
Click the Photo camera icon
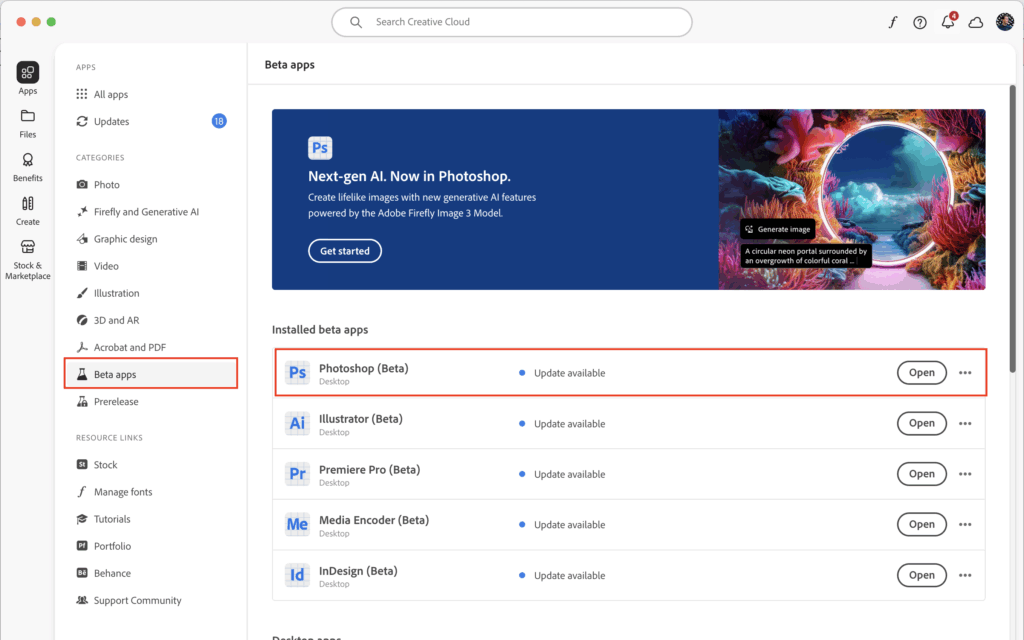click(x=82, y=185)
